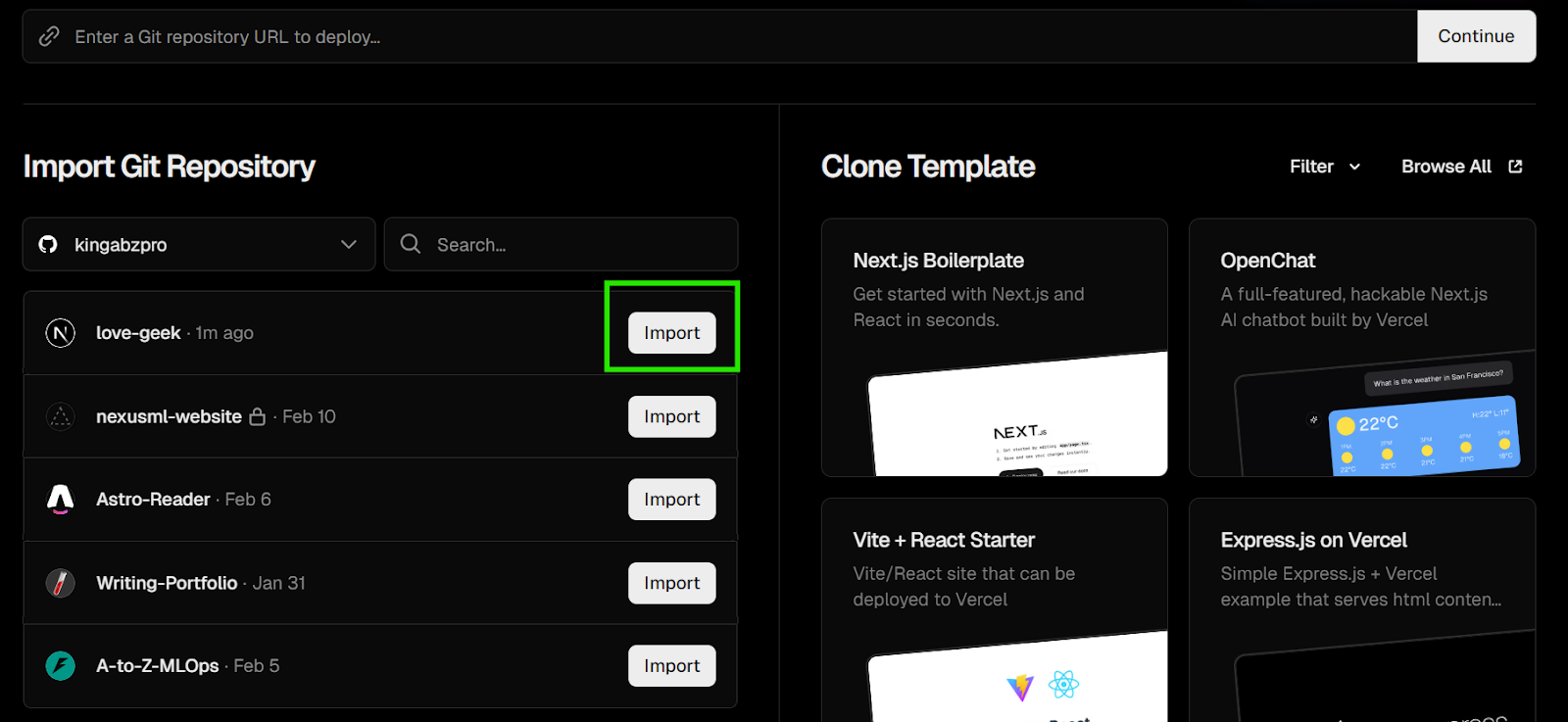Click the love-geek repository name
1568x722 pixels.
138,333
